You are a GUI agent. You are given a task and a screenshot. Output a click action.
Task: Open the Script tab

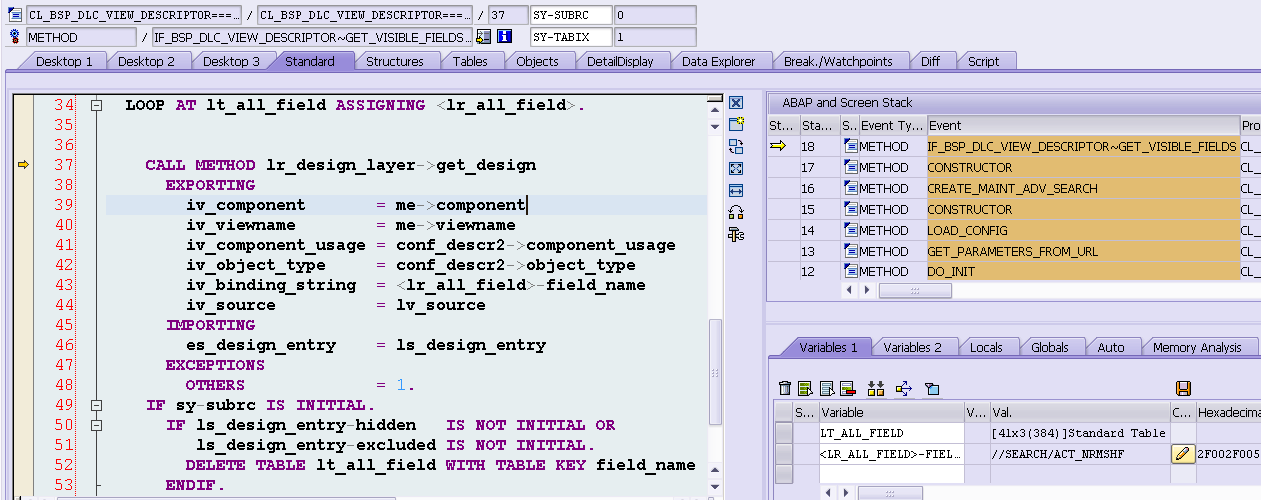click(984, 61)
